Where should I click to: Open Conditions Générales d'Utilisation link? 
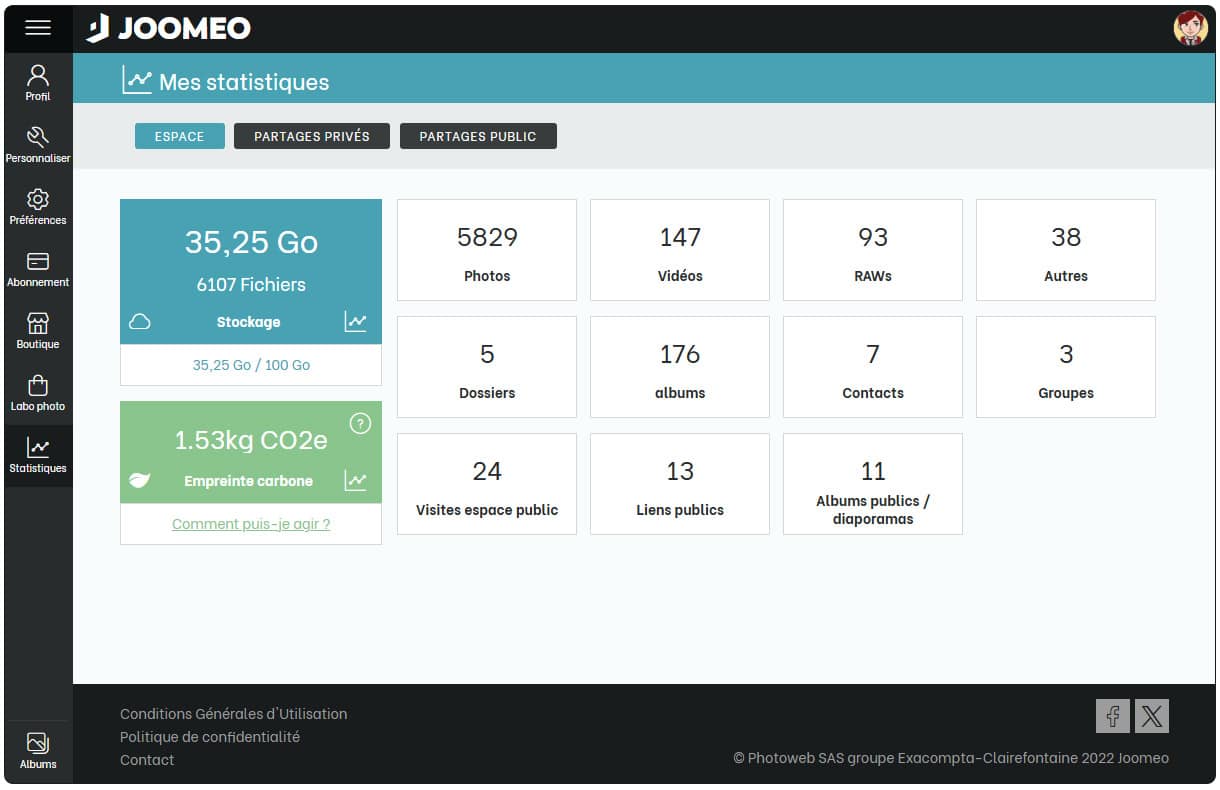tap(234, 714)
